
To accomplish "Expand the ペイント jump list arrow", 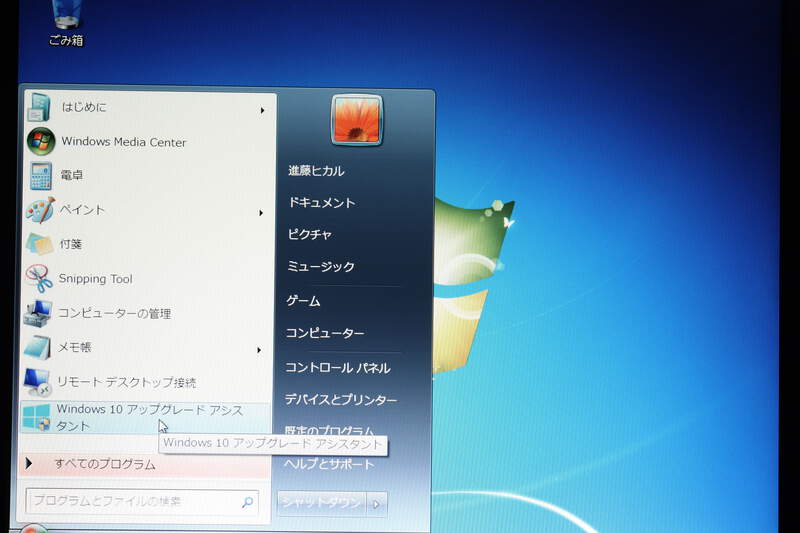I will coord(261,213).
